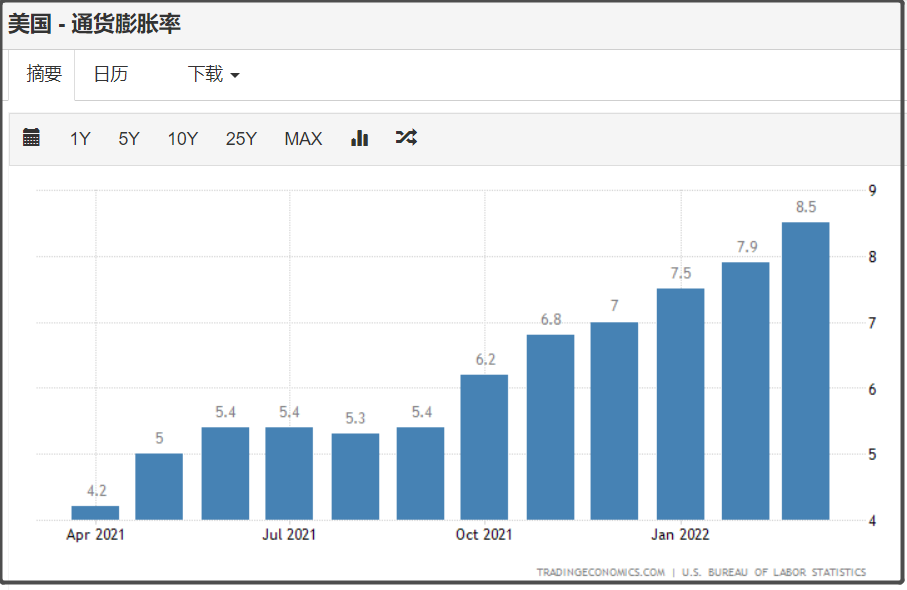This screenshot has height=590, width=907.
Task: Click the 7.9 value label
Action: [x=747, y=247]
